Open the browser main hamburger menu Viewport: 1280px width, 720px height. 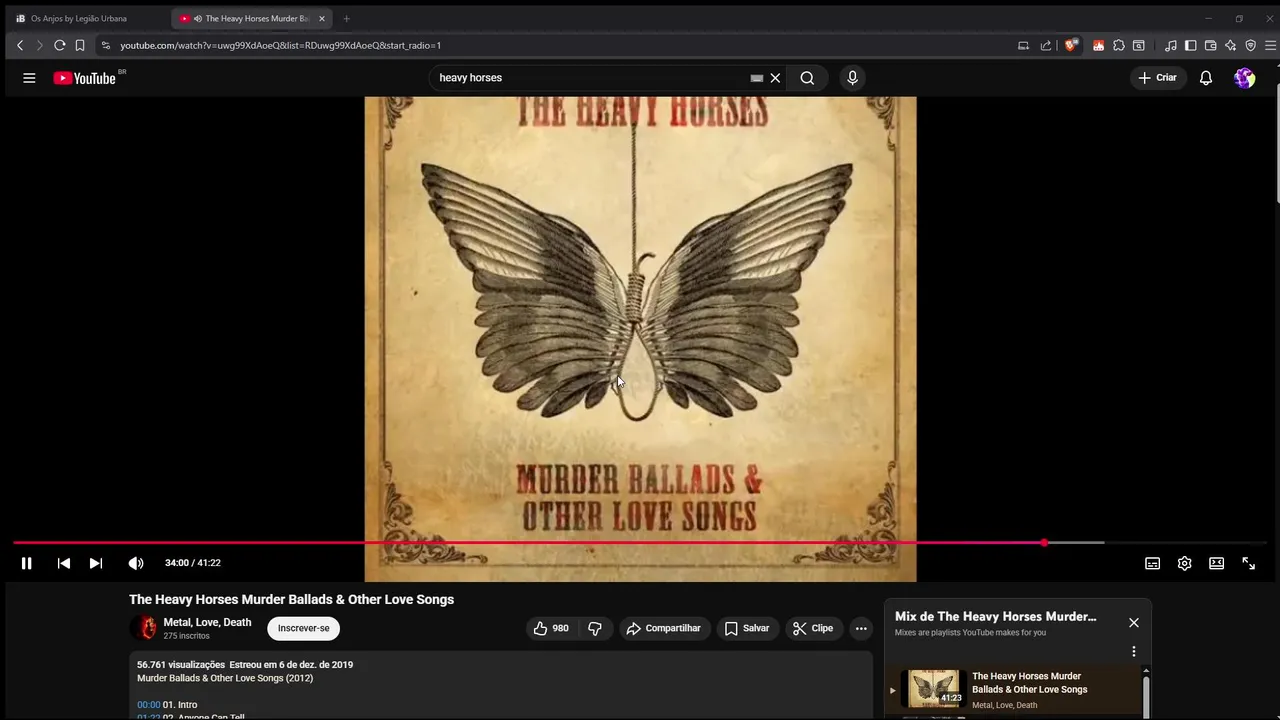click(x=1270, y=45)
